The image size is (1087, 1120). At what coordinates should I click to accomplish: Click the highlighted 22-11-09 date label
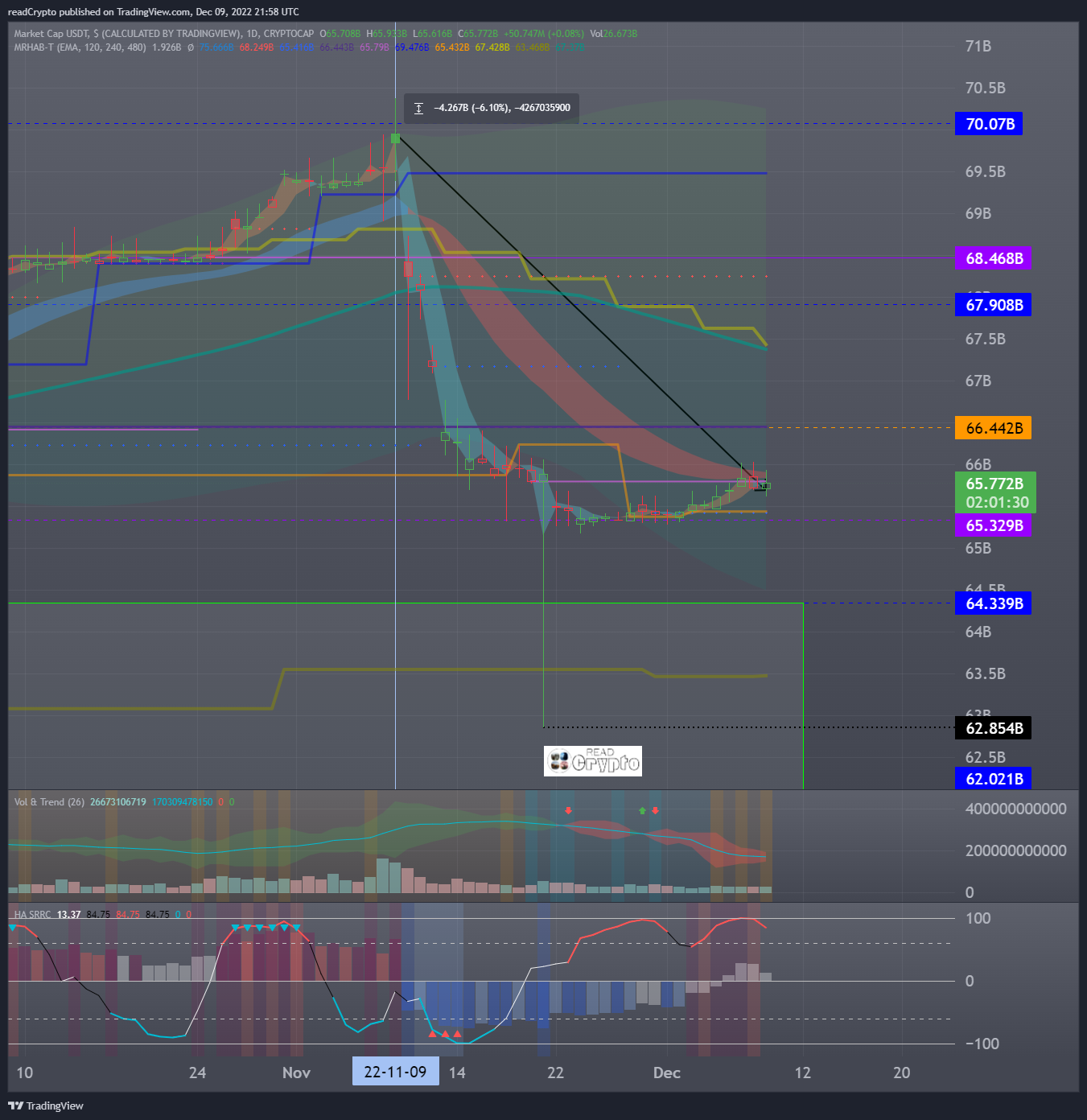coord(395,1072)
